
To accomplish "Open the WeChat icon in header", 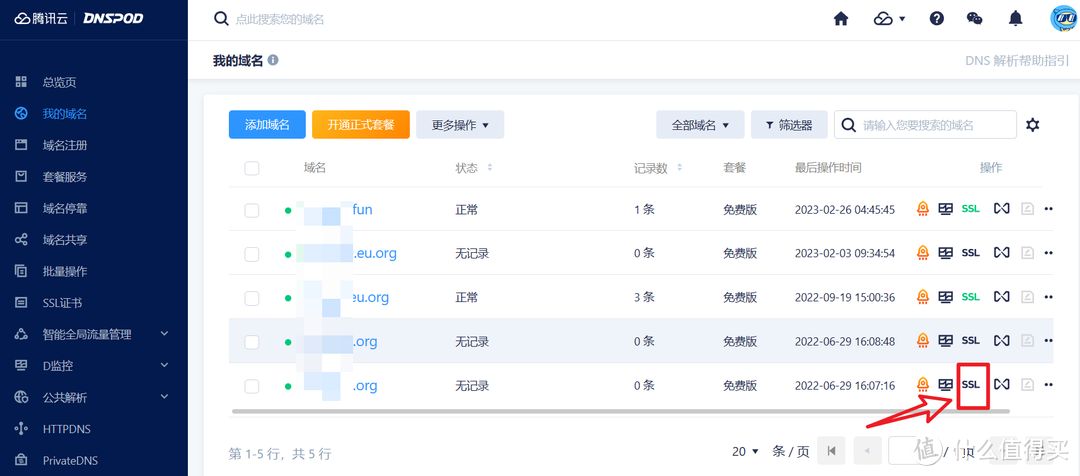I will pyautogui.click(x=975, y=19).
